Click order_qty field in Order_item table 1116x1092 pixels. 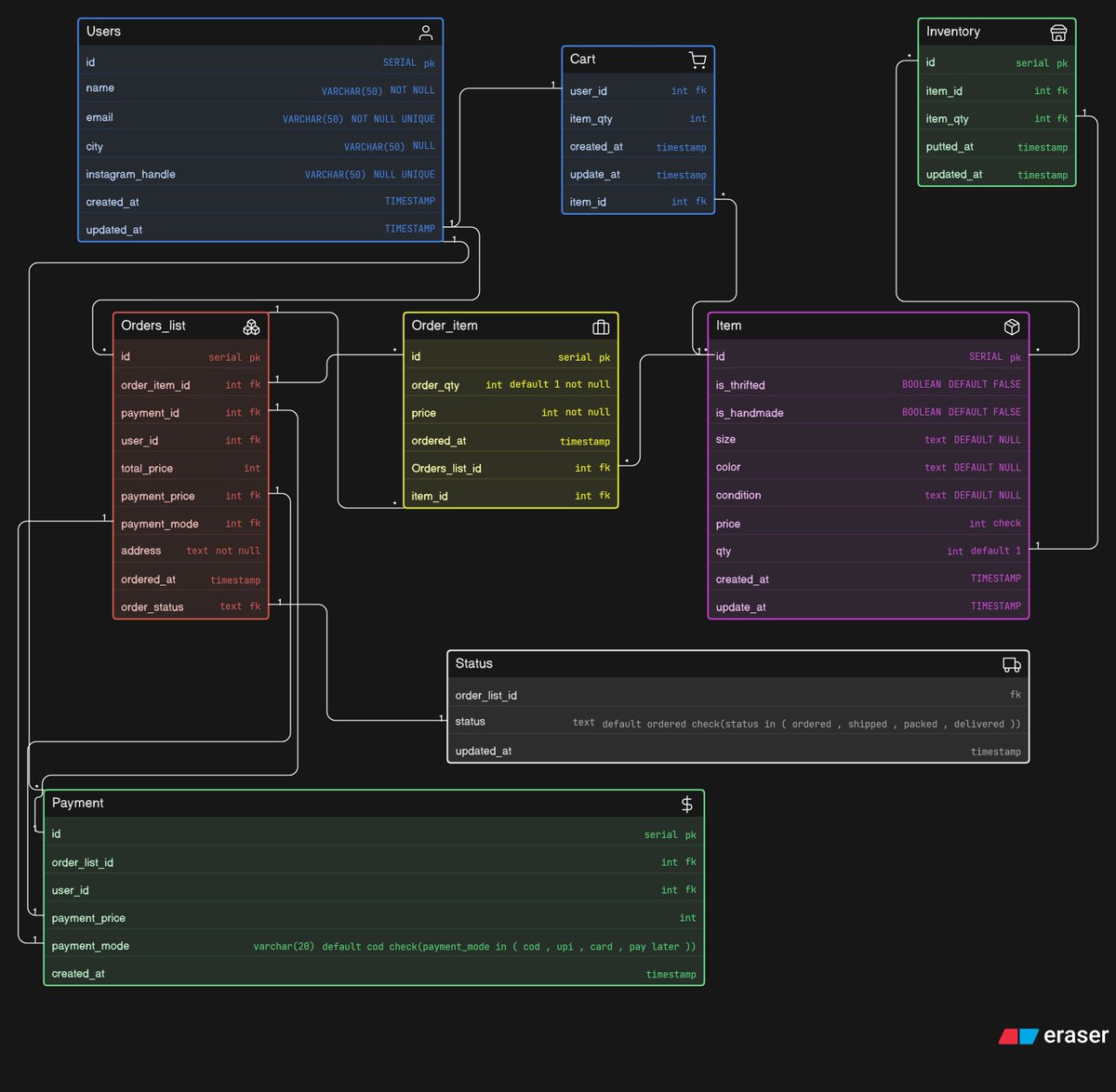(511, 384)
